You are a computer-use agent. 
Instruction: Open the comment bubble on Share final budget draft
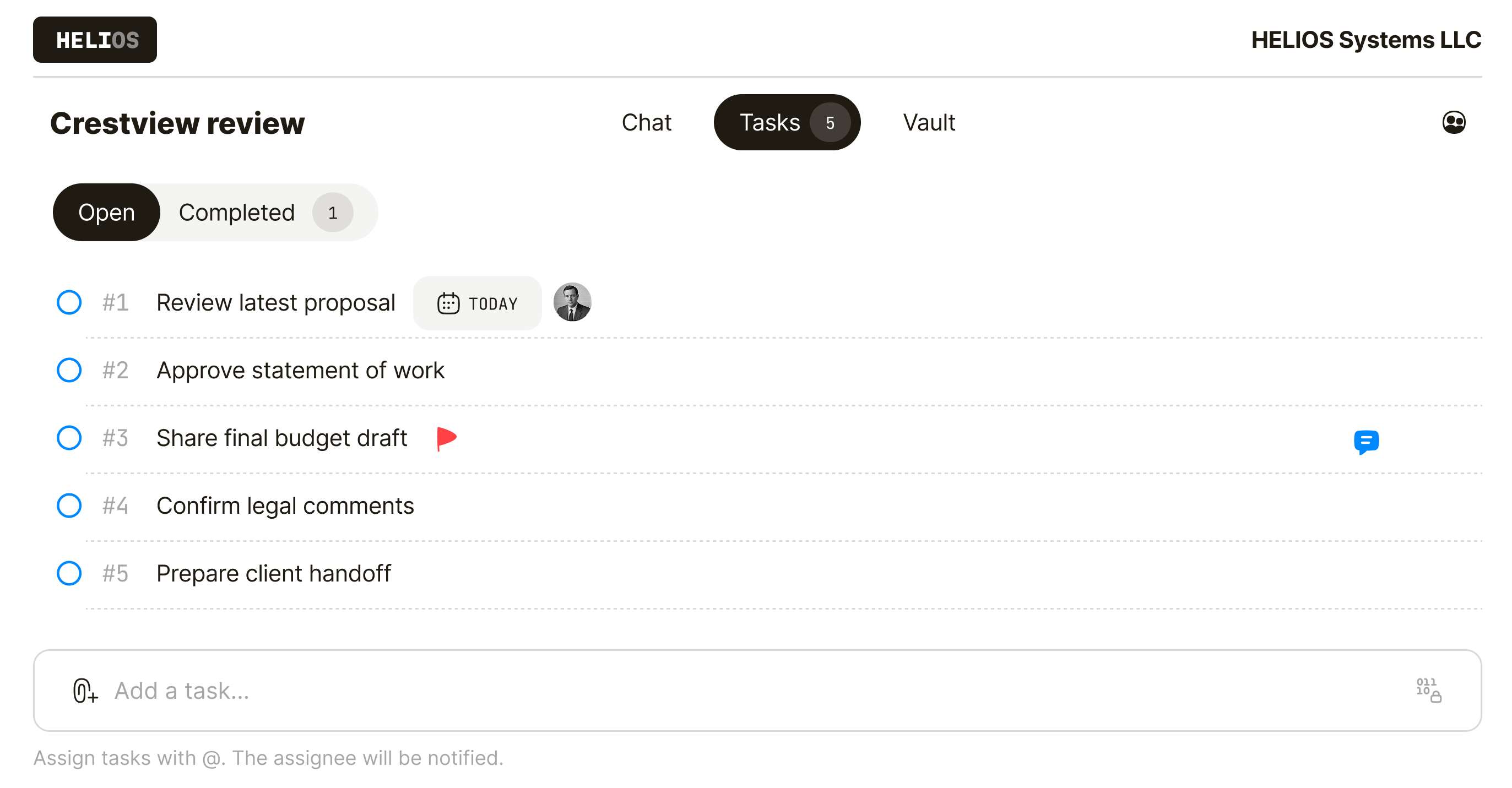pyautogui.click(x=1368, y=442)
